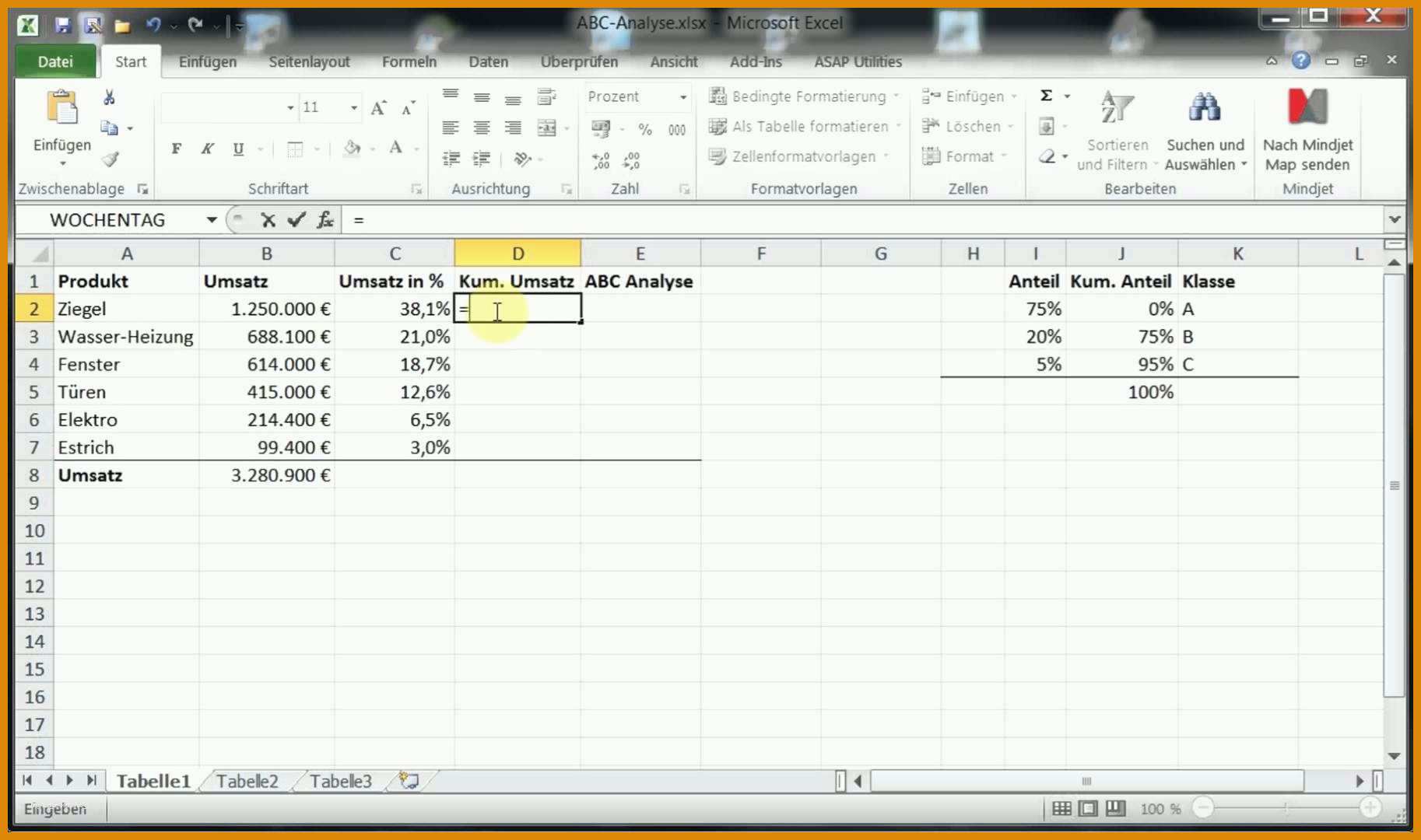Image resolution: width=1421 pixels, height=840 pixels.
Task: Click the Einfügen paste clipboard icon
Action: (x=62, y=109)
